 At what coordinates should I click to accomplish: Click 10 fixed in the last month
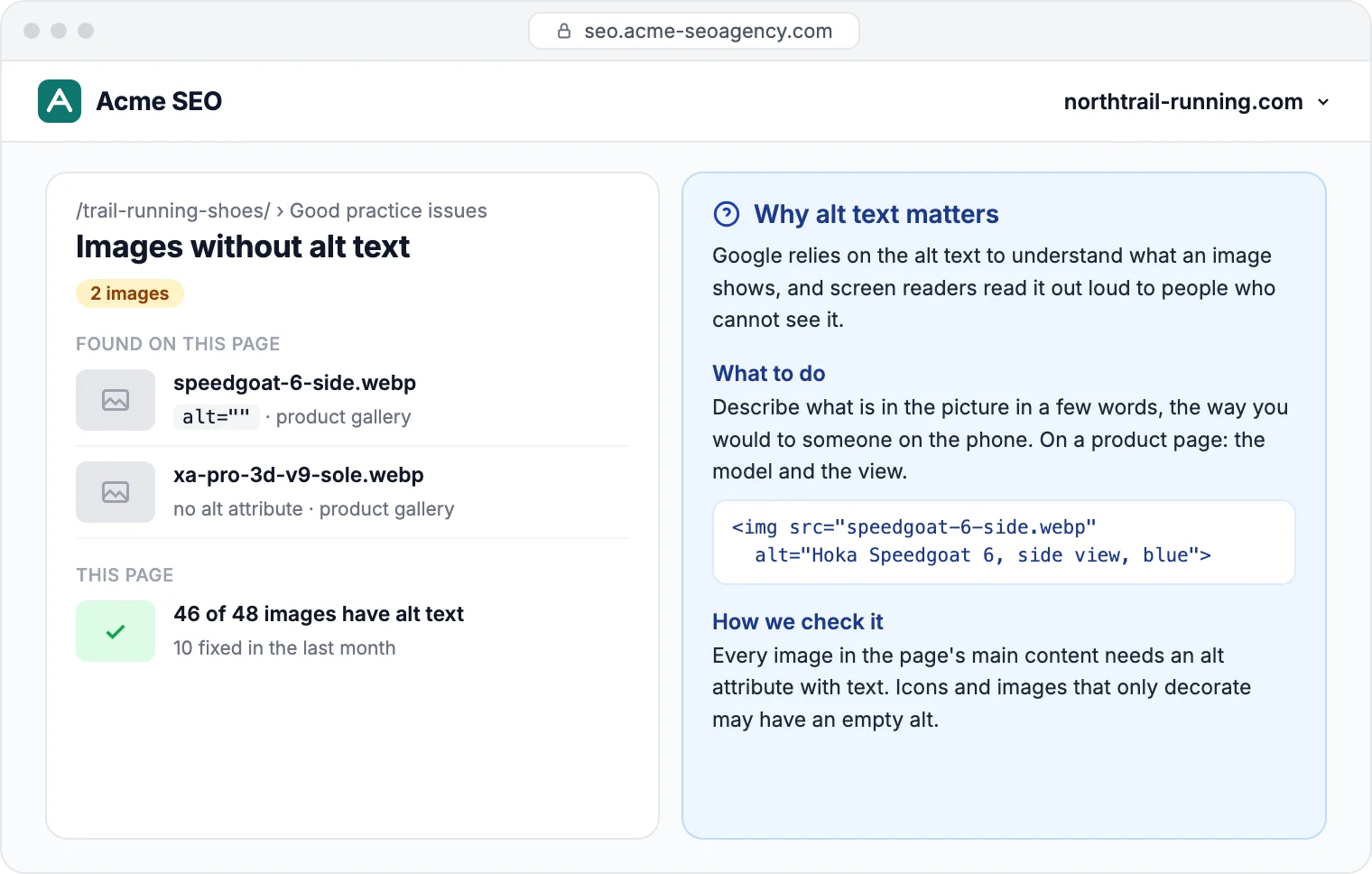pyautogui.click(x=284, y=648)
